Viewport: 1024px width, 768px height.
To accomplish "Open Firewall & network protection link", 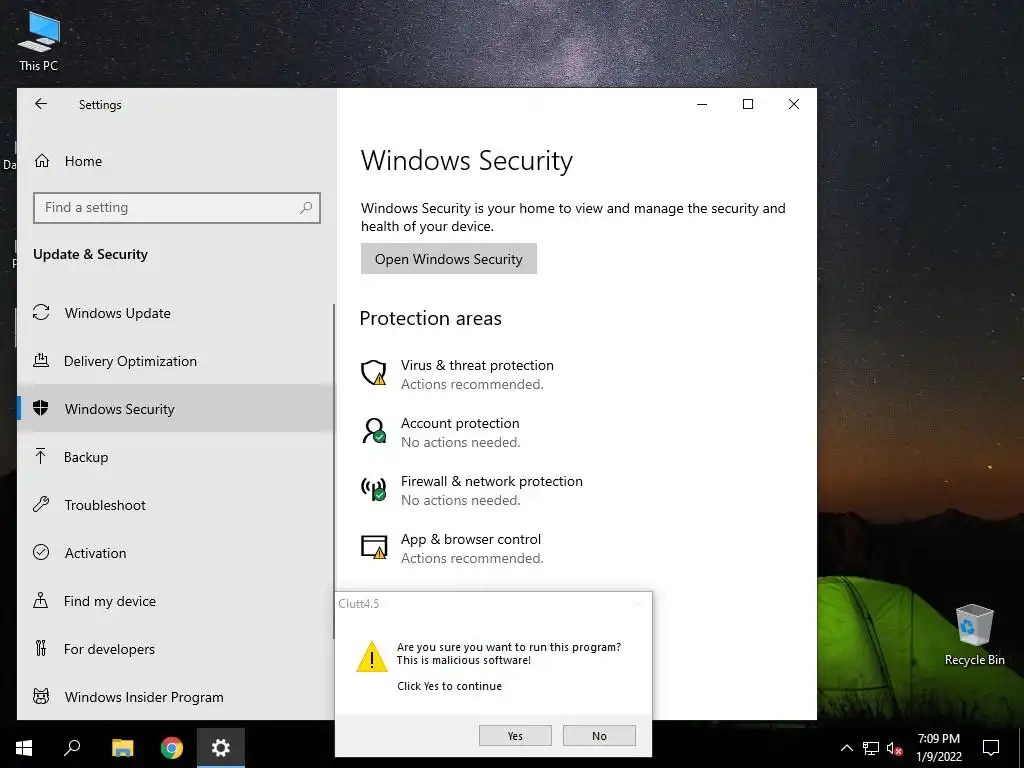I will point(491,481).
